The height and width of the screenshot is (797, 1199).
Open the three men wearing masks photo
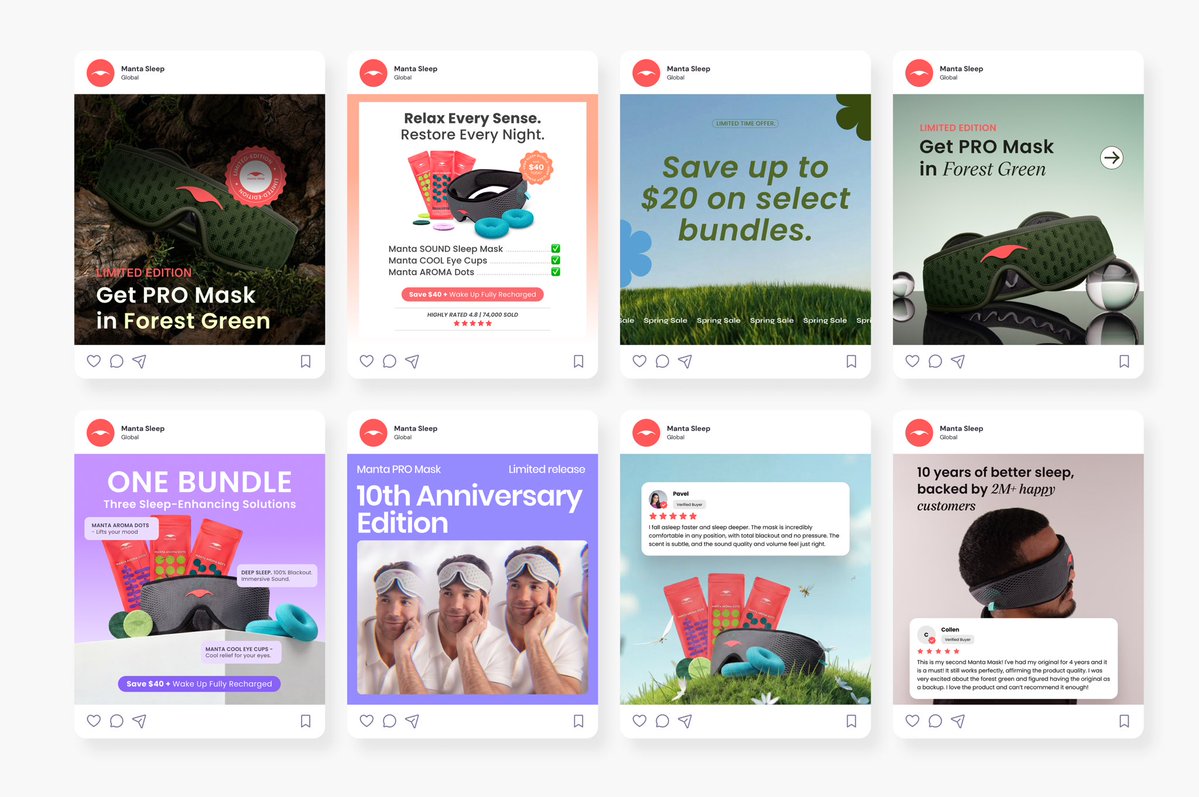[473, 617]
